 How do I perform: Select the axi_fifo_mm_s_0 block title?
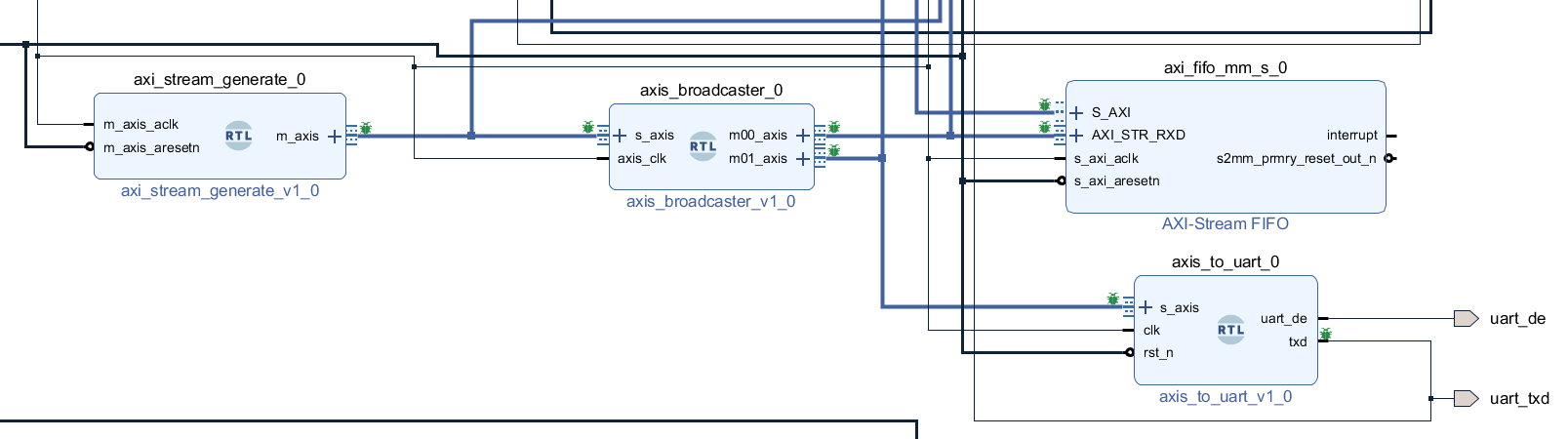coord(1226,67)
